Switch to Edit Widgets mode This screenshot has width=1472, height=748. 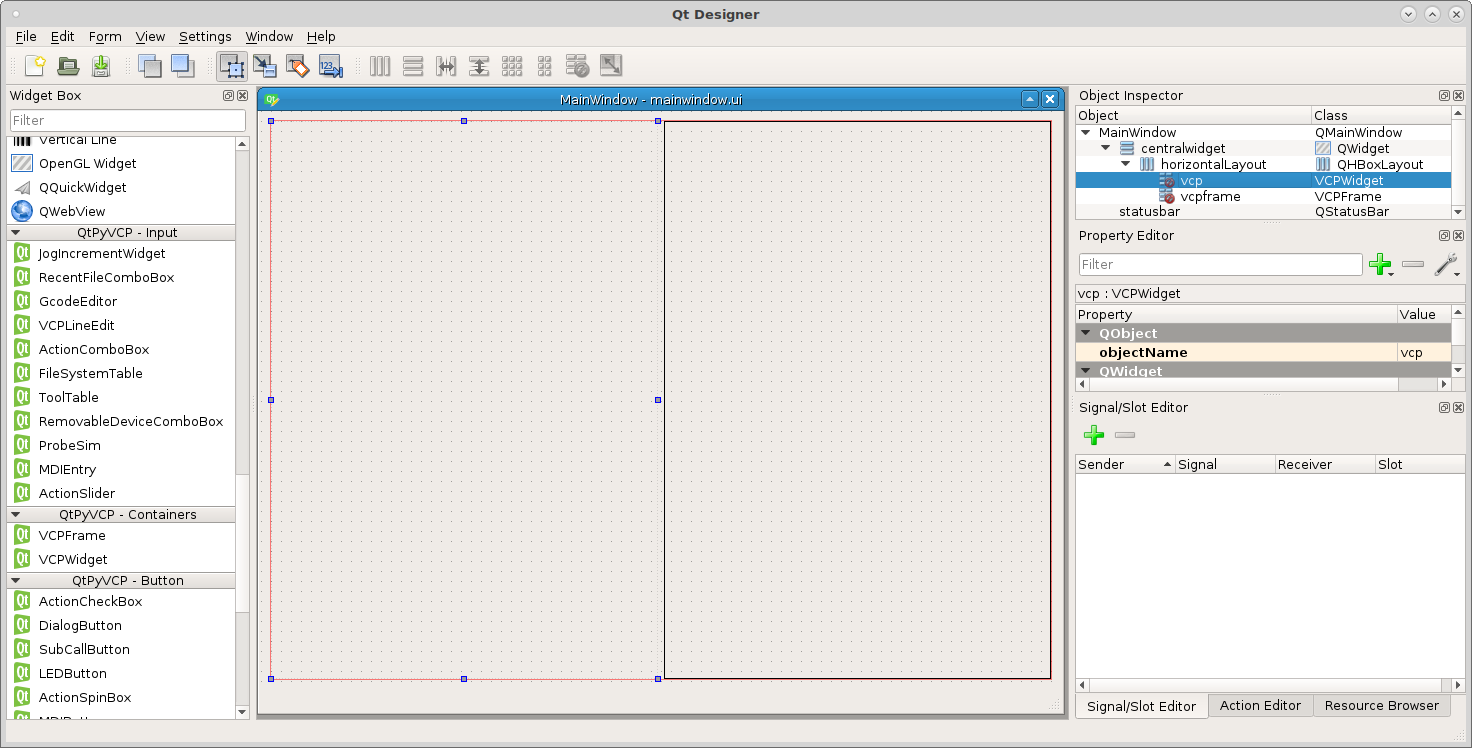click(232, 66)
